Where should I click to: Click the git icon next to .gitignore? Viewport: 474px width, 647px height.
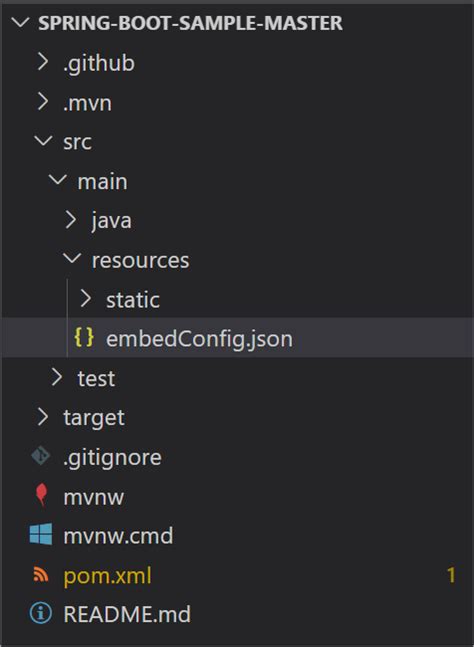click(x=41, y=456)
